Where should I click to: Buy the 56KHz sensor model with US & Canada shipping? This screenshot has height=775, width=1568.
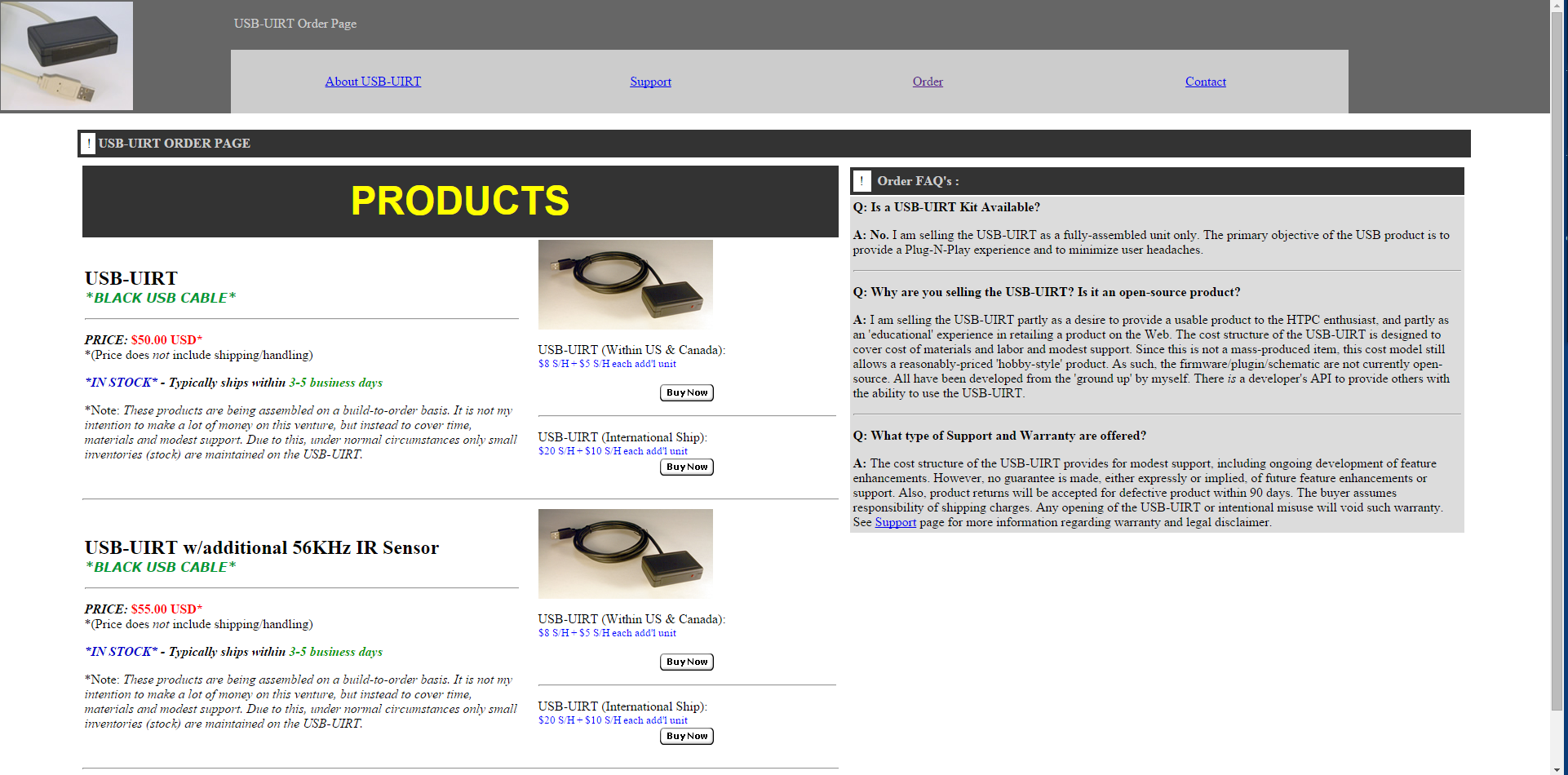pyautogui.click(x=686, y=662)
